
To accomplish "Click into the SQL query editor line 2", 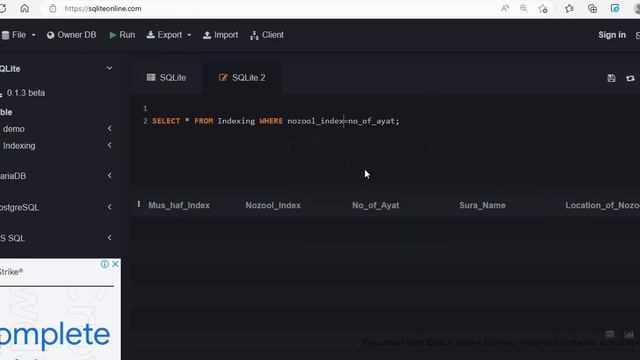I will click(276, 121).
